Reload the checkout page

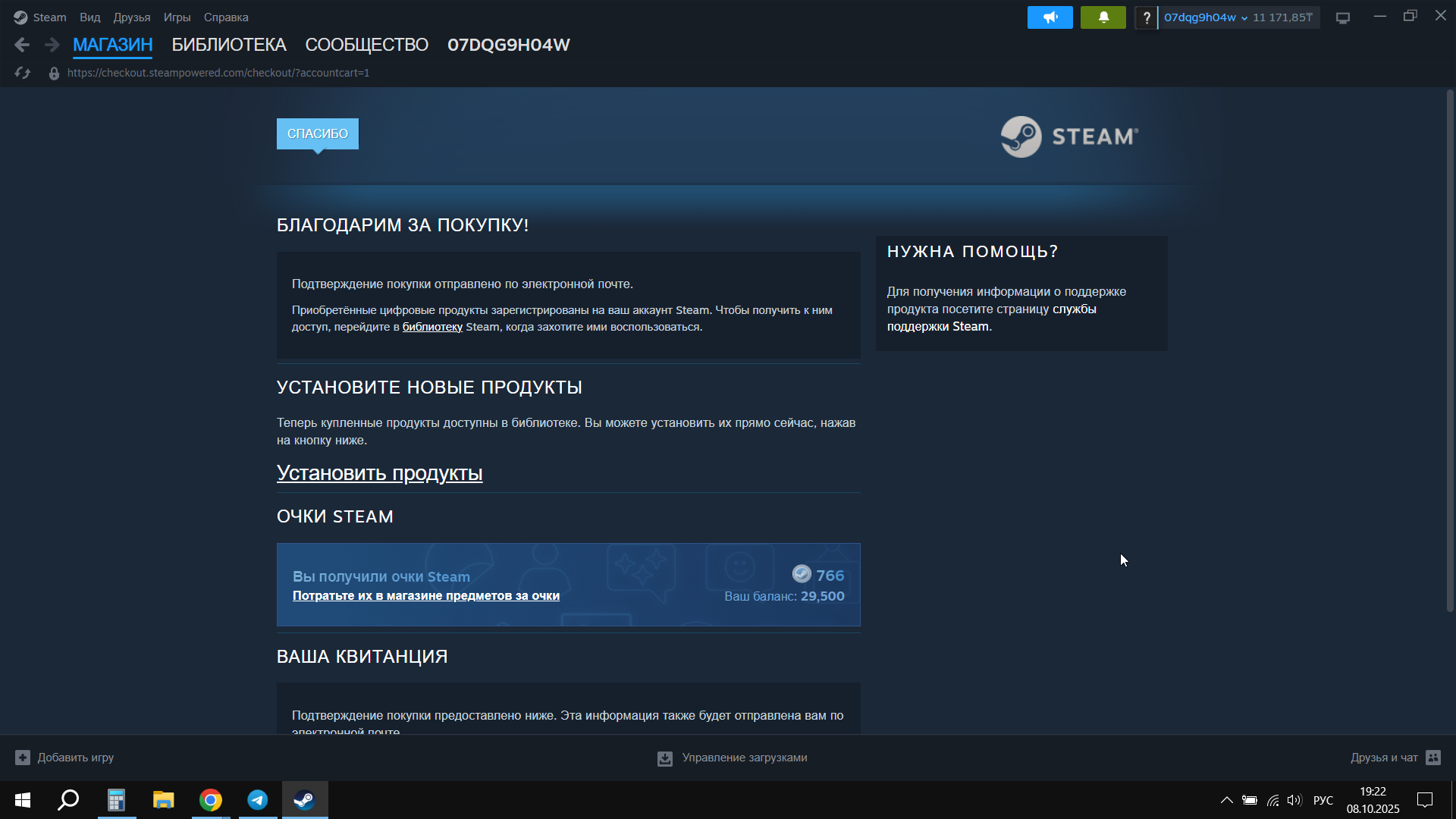click(23, 73)
